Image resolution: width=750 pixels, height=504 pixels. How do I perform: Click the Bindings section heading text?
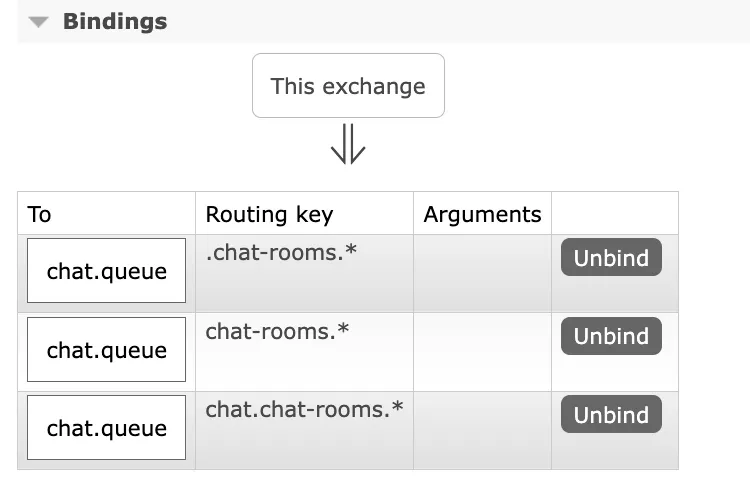pos(115,22)
